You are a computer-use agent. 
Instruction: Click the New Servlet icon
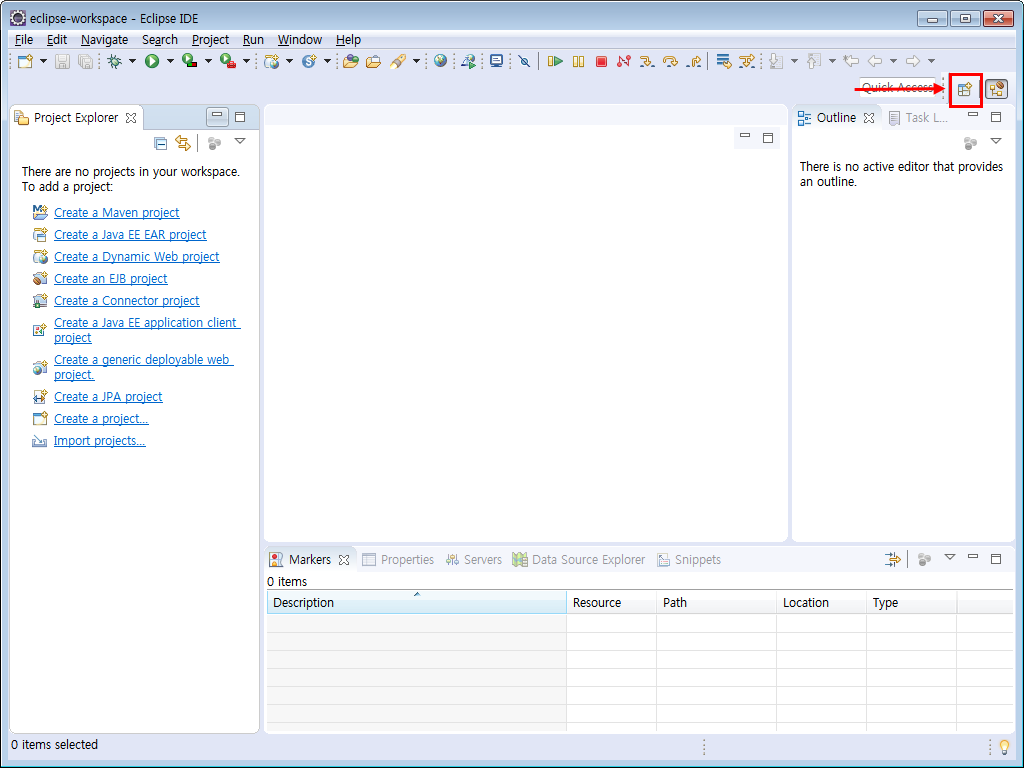[310, 61]
